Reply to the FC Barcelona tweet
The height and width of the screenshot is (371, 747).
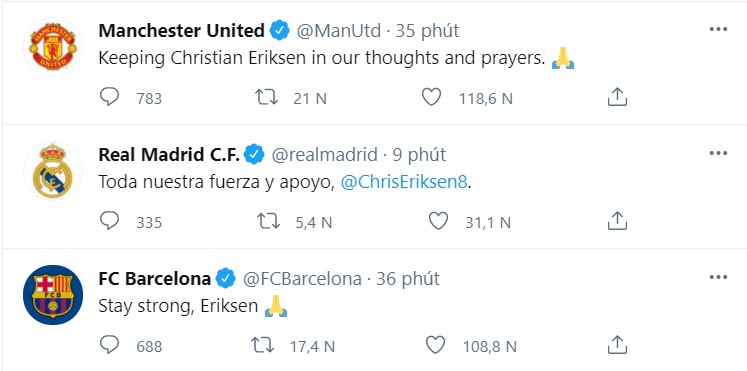[110, 345]
